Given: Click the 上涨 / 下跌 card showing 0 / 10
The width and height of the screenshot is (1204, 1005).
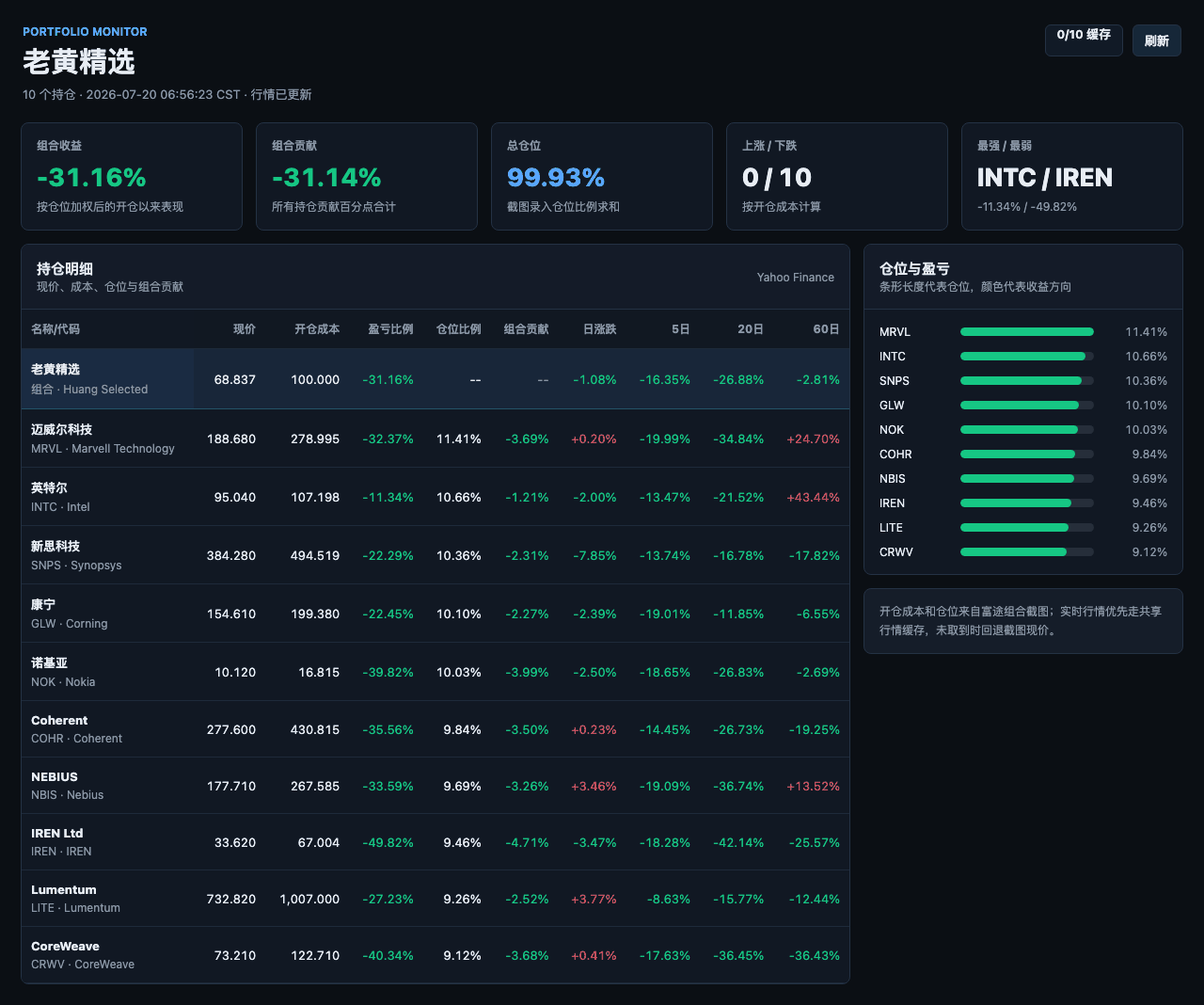Looking at the screenshot, I should (837, 176).
